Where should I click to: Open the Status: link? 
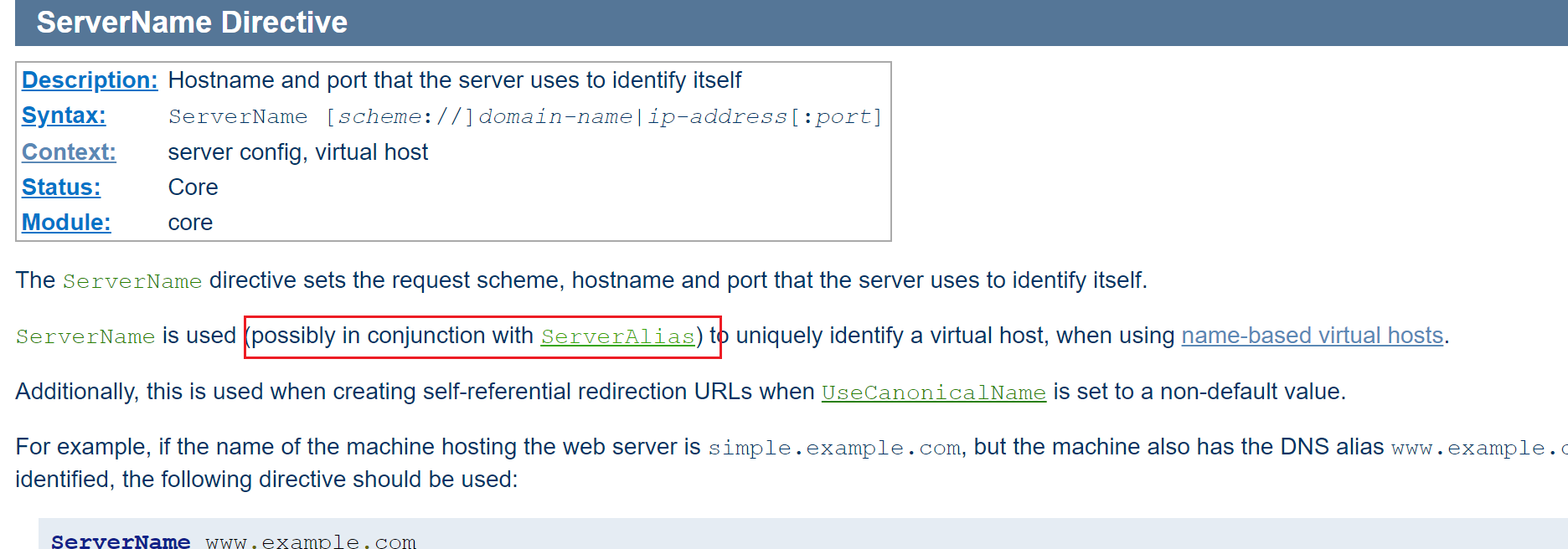click(61, 187)
